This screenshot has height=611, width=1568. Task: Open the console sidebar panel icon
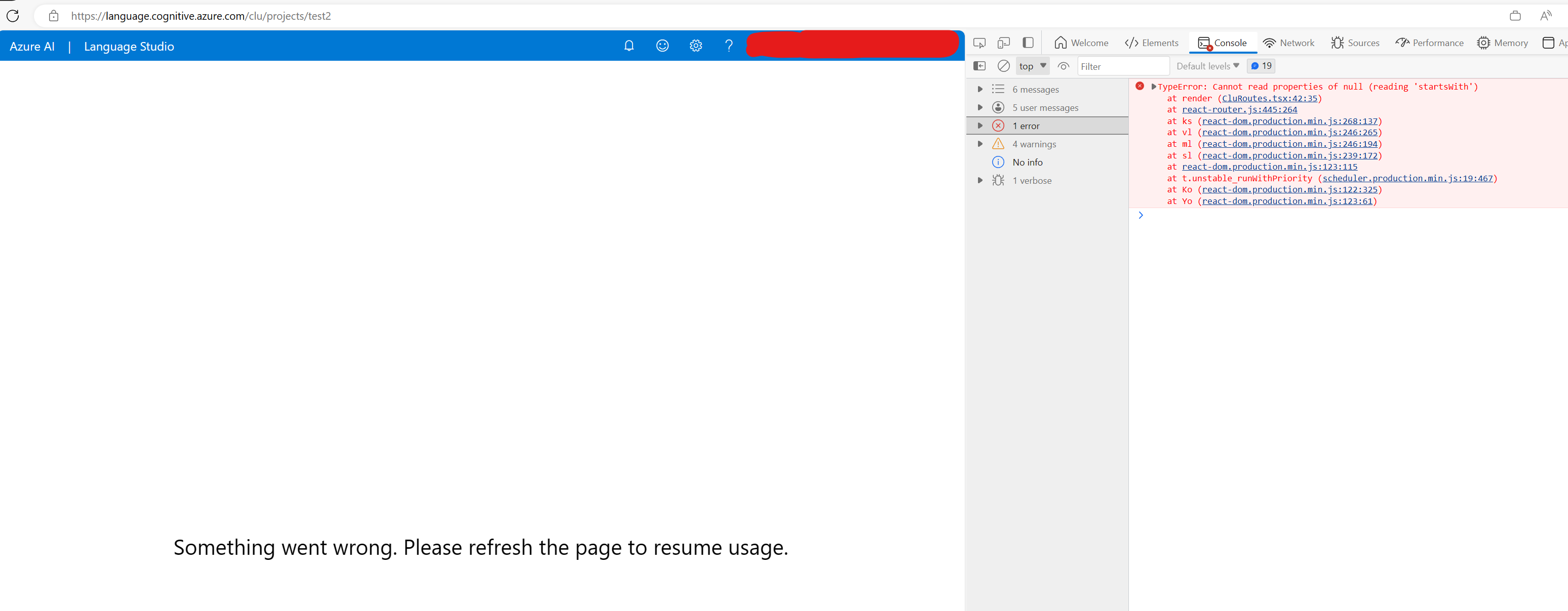tap(979, 66)
